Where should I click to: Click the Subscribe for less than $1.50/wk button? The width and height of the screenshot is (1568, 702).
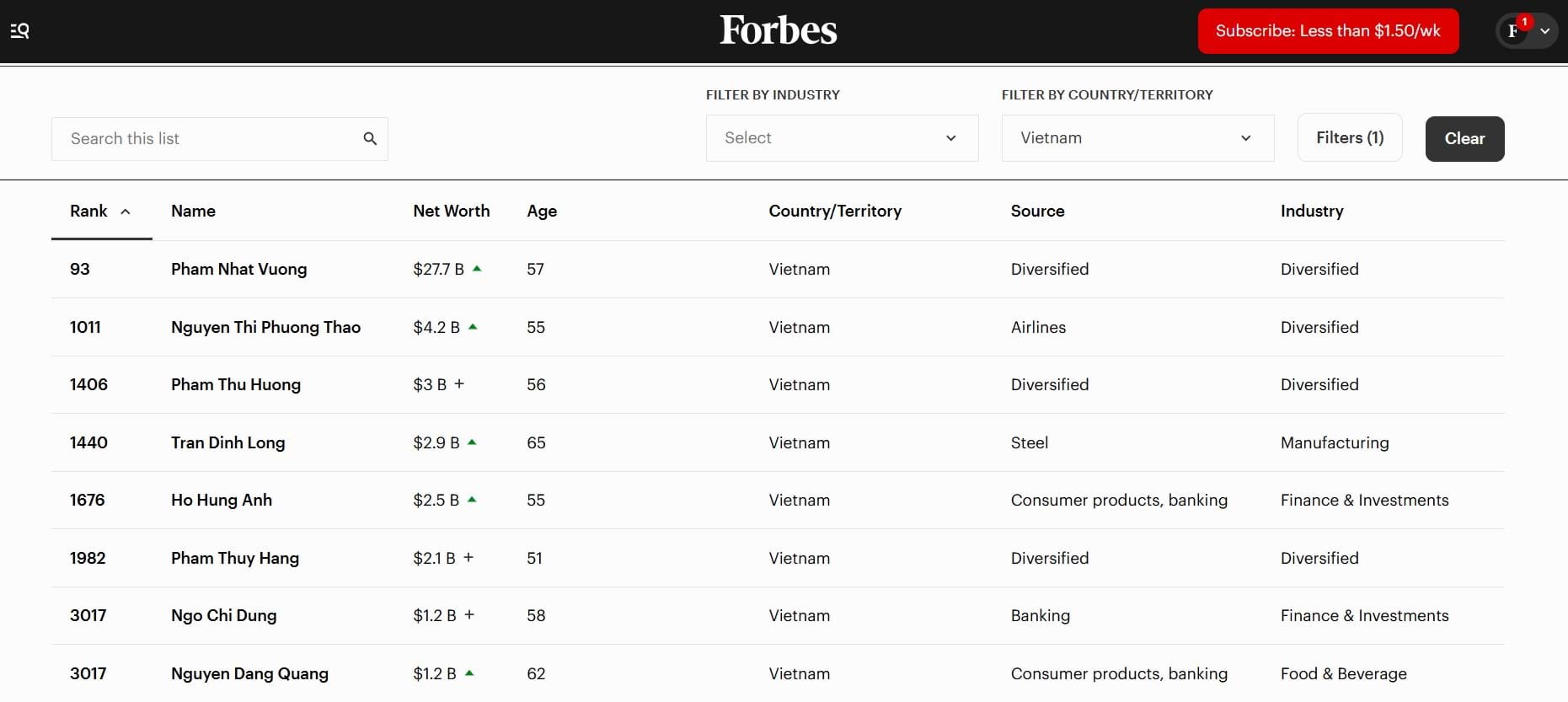[1327, 31]
